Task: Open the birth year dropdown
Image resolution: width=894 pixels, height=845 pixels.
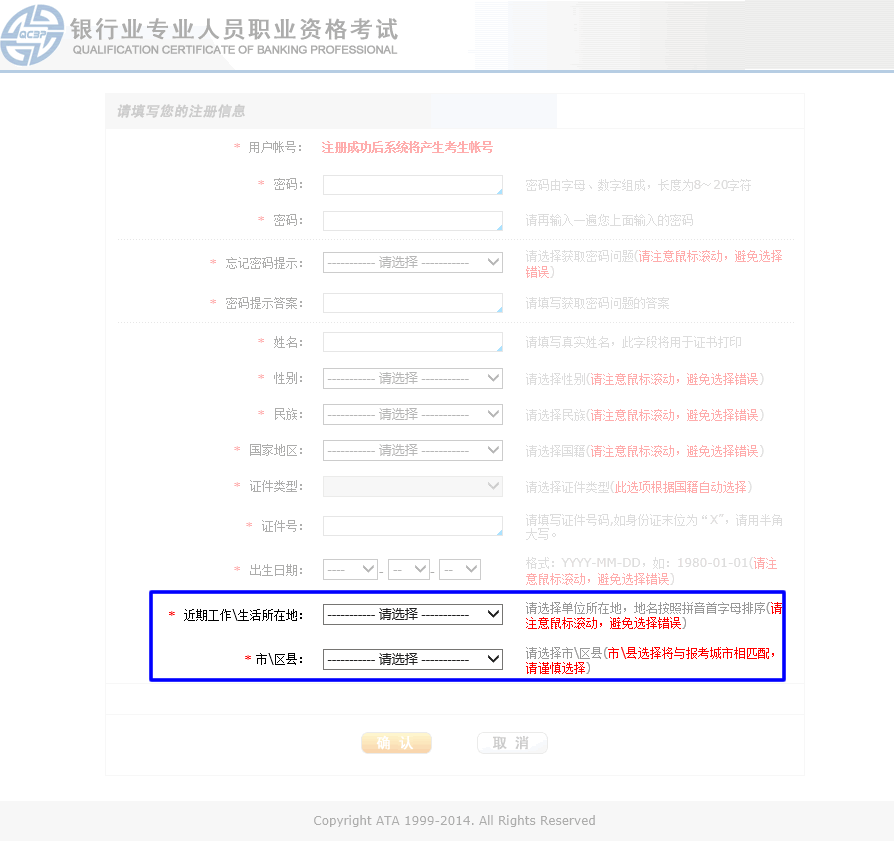Action: click(350, 569)
